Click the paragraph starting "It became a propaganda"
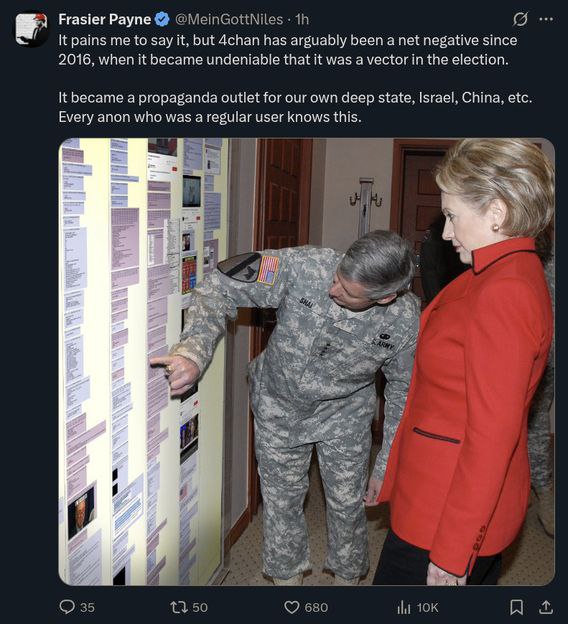 pos(295,107)
